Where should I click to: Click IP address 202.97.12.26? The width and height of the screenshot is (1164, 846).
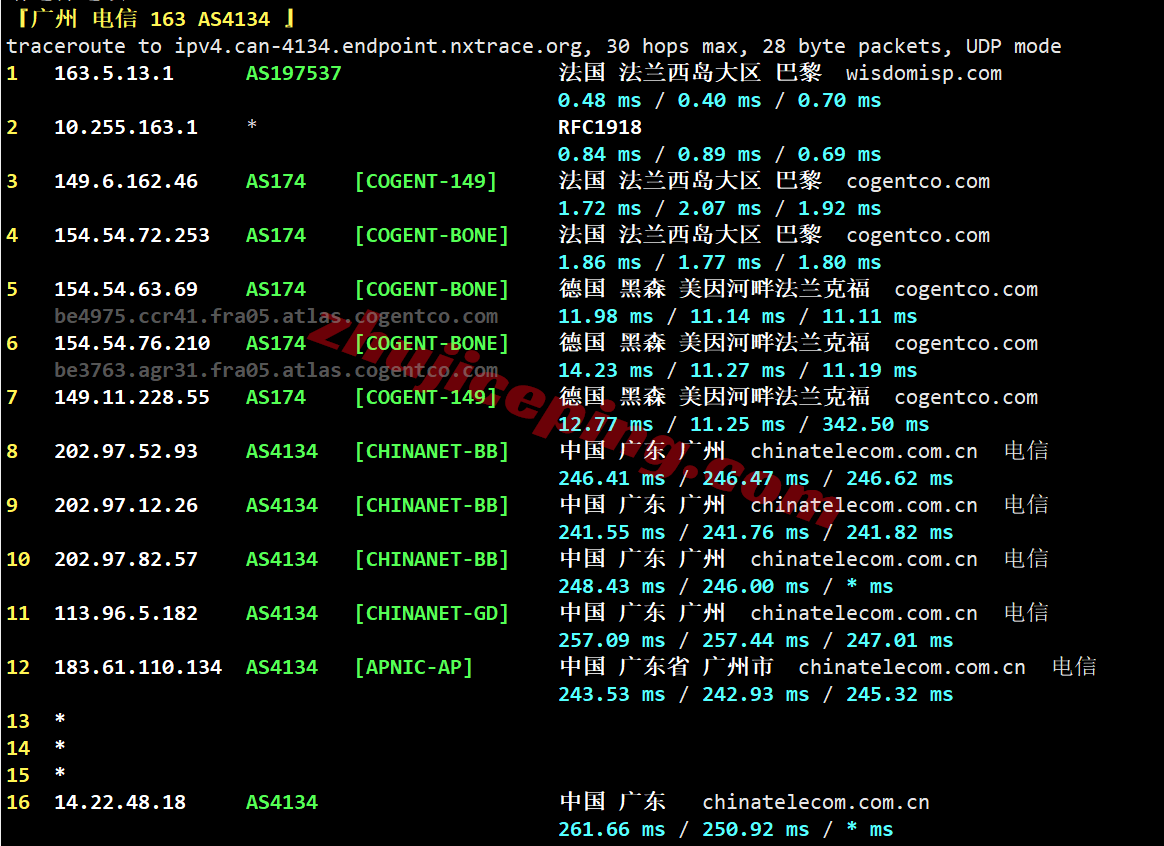[125, 505]
